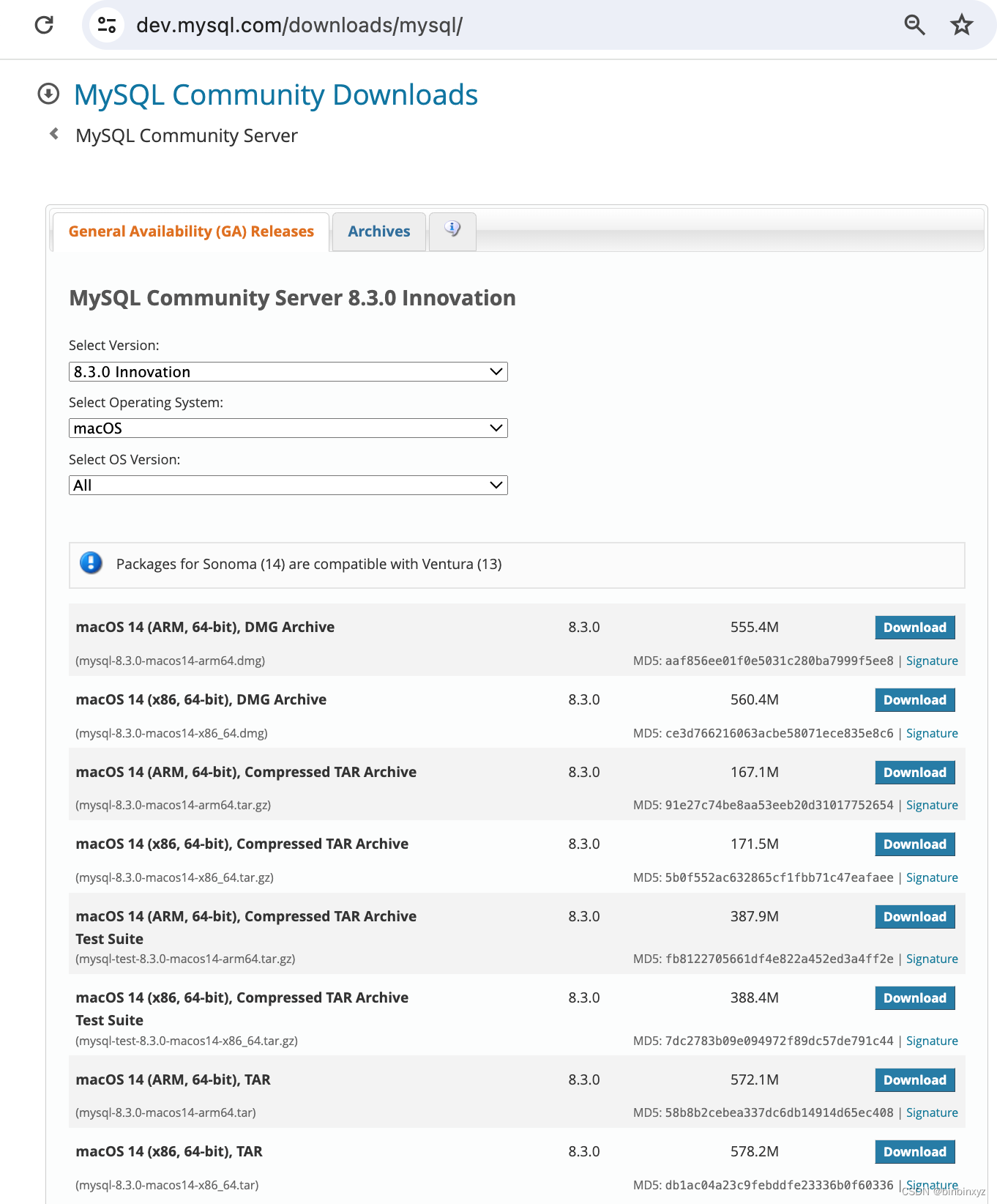Click MD5 hash 58b8b2cebea337dc6db14914d65ec408
997x1204 pixels.
pos(780,1112)
